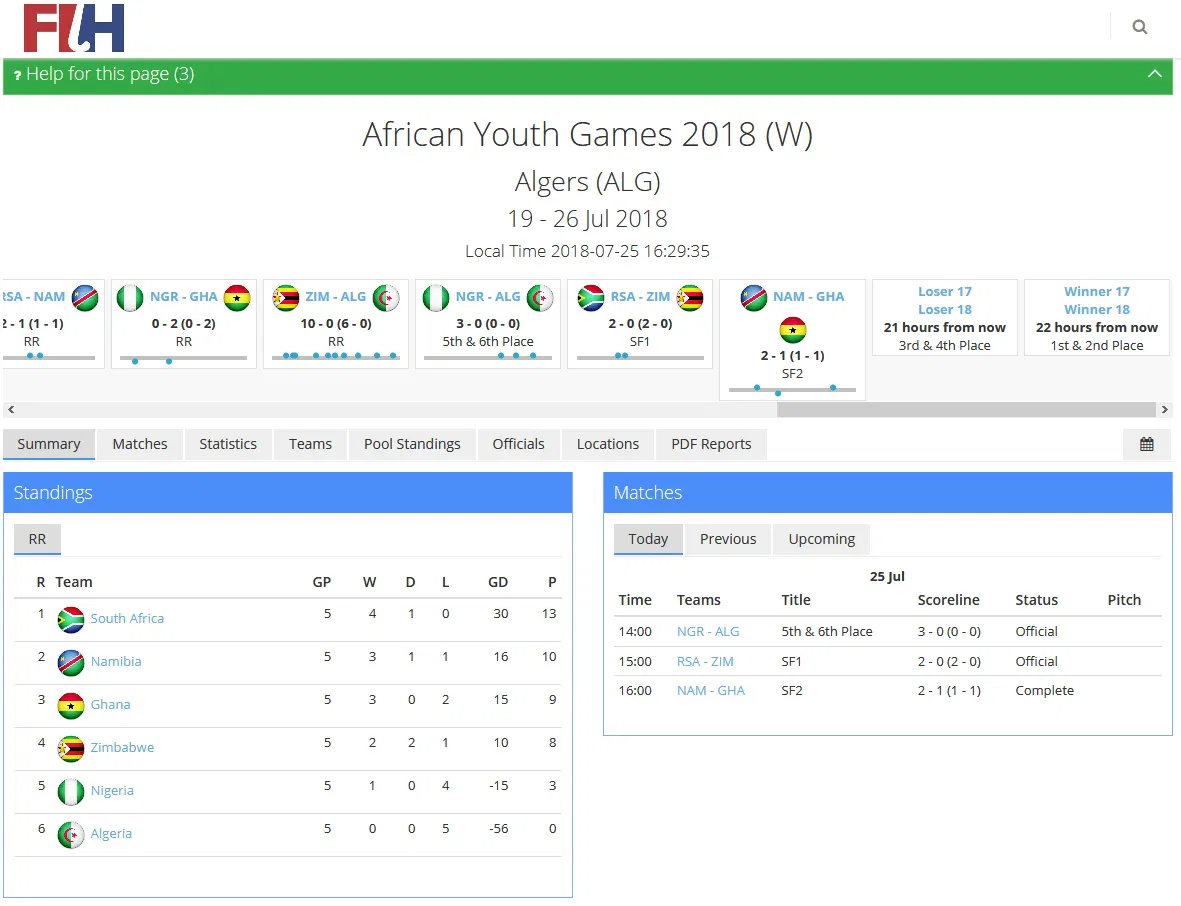Image resolution: width=1181 pixels, height=906 pixels.
Task: Select the Previous matches tab
Action: (728, 539)
